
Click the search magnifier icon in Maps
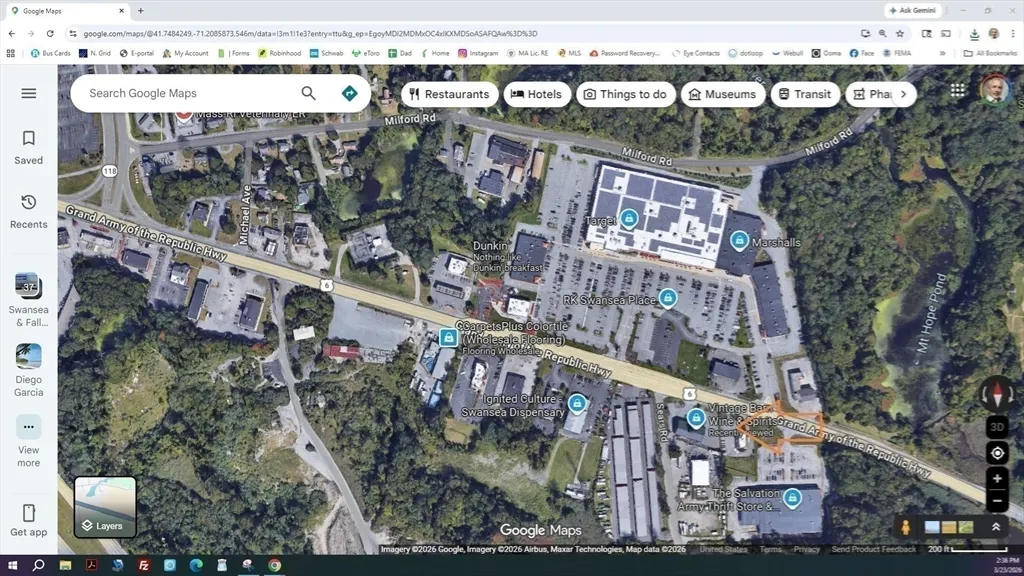pyautogui.click(x=308, y=93)
